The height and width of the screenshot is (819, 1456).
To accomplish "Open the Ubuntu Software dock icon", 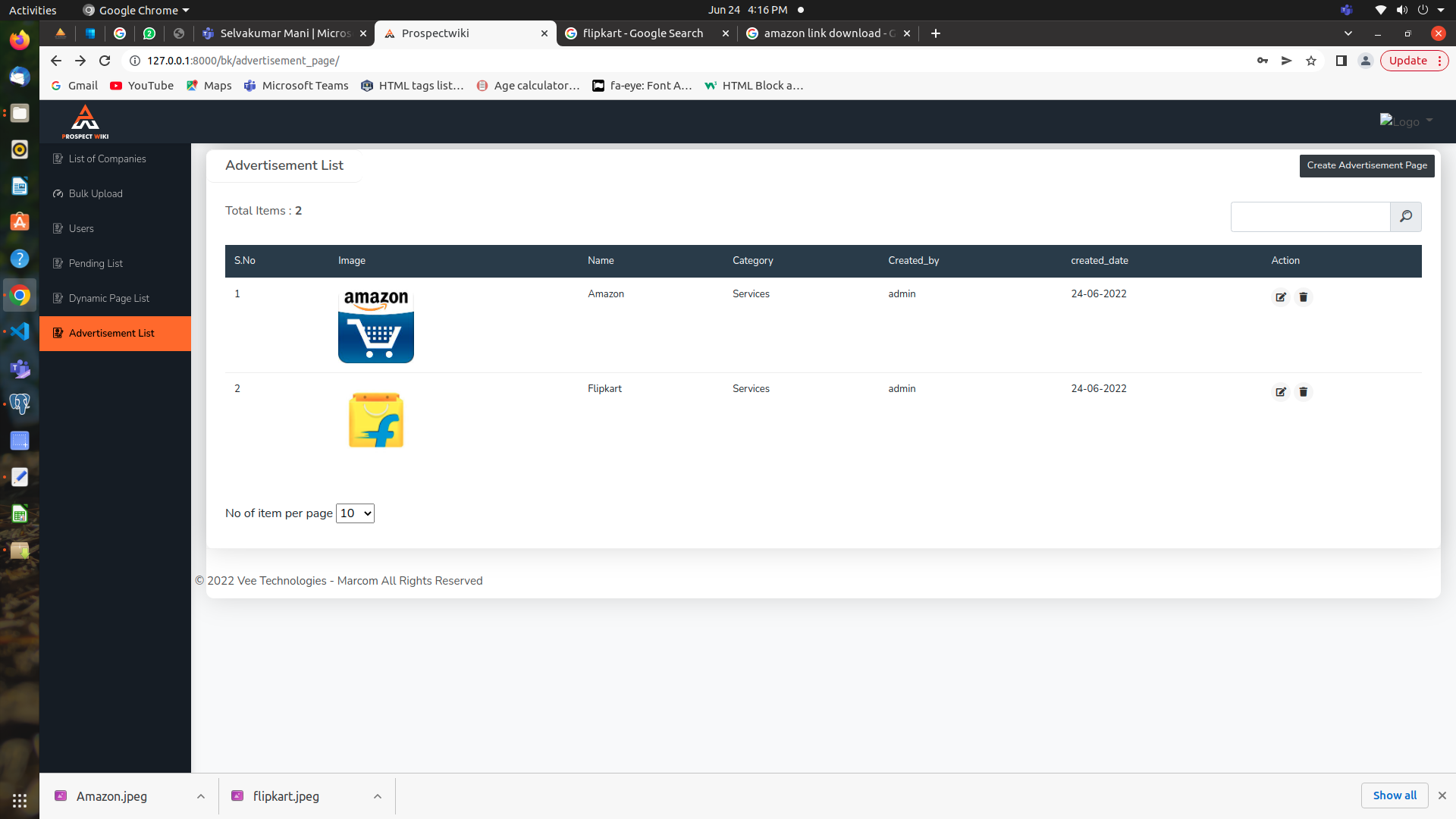I will click(x=20, y=222).
